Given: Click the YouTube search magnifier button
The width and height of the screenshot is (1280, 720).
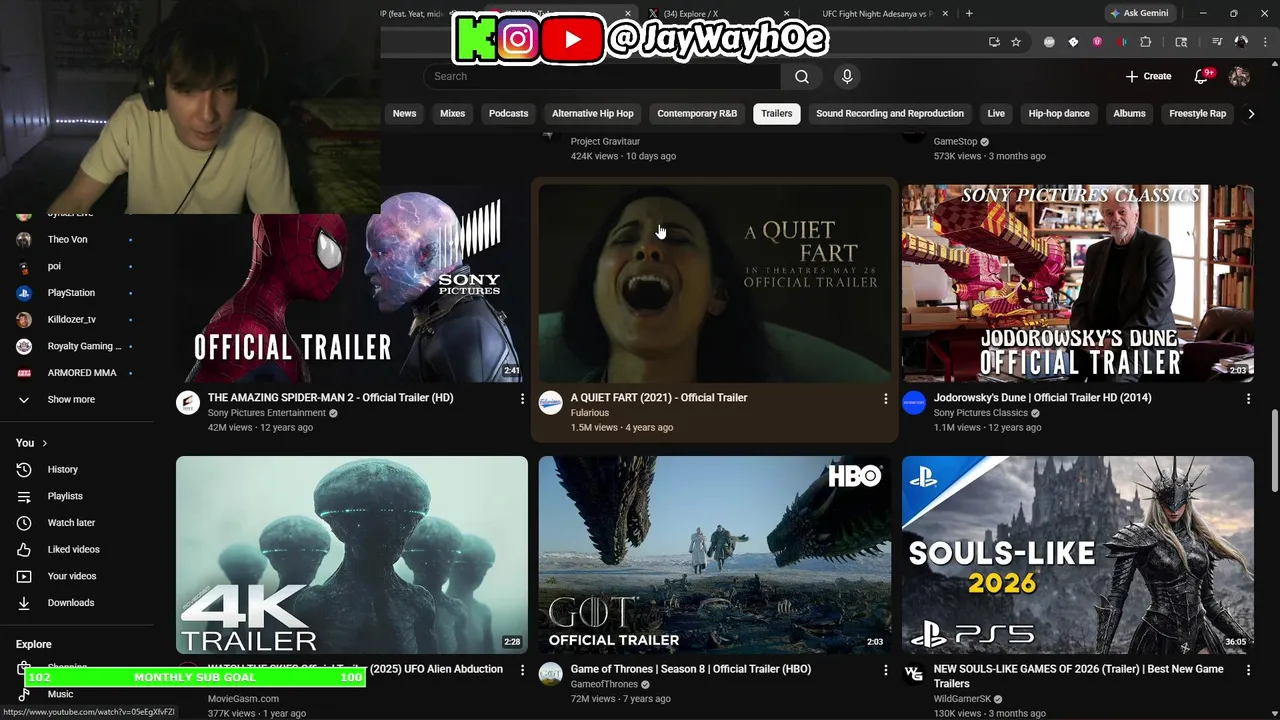Looking at the screenshot, I should tap(802, 76).
